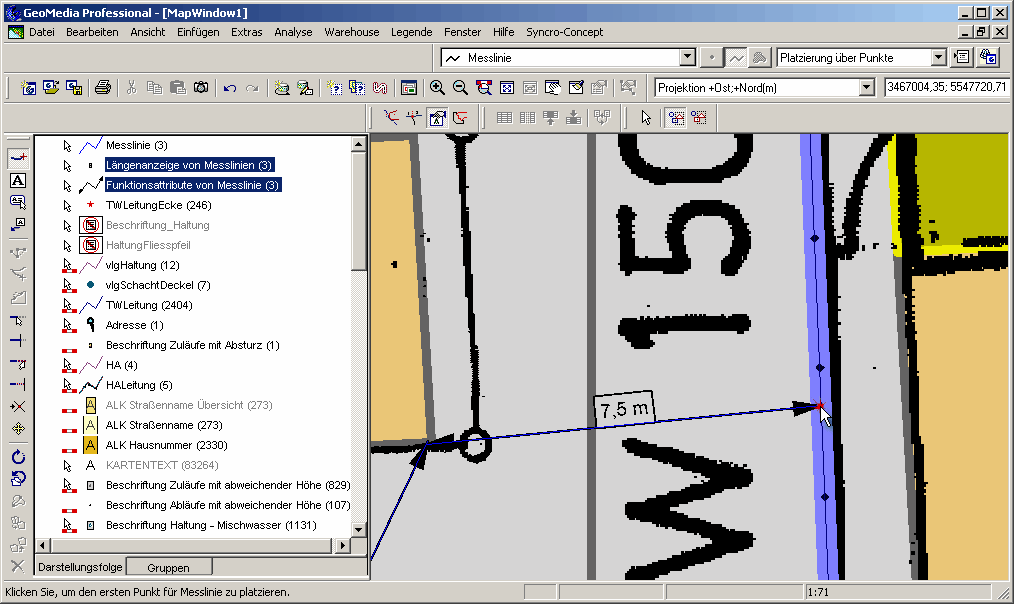Image resolution: width=1014 pixels, height=604 pixels.
Task: Open the Platzierung über Punkte dropdown
Action: [938, 58]
